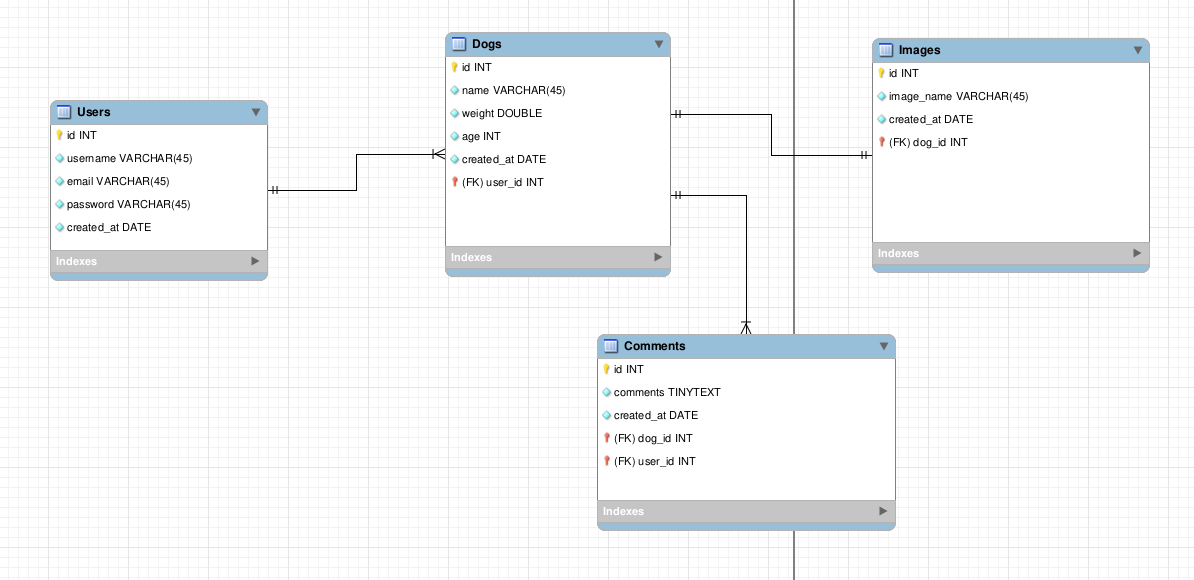Click the diamond icon beside age

click(x=455, y=136)
